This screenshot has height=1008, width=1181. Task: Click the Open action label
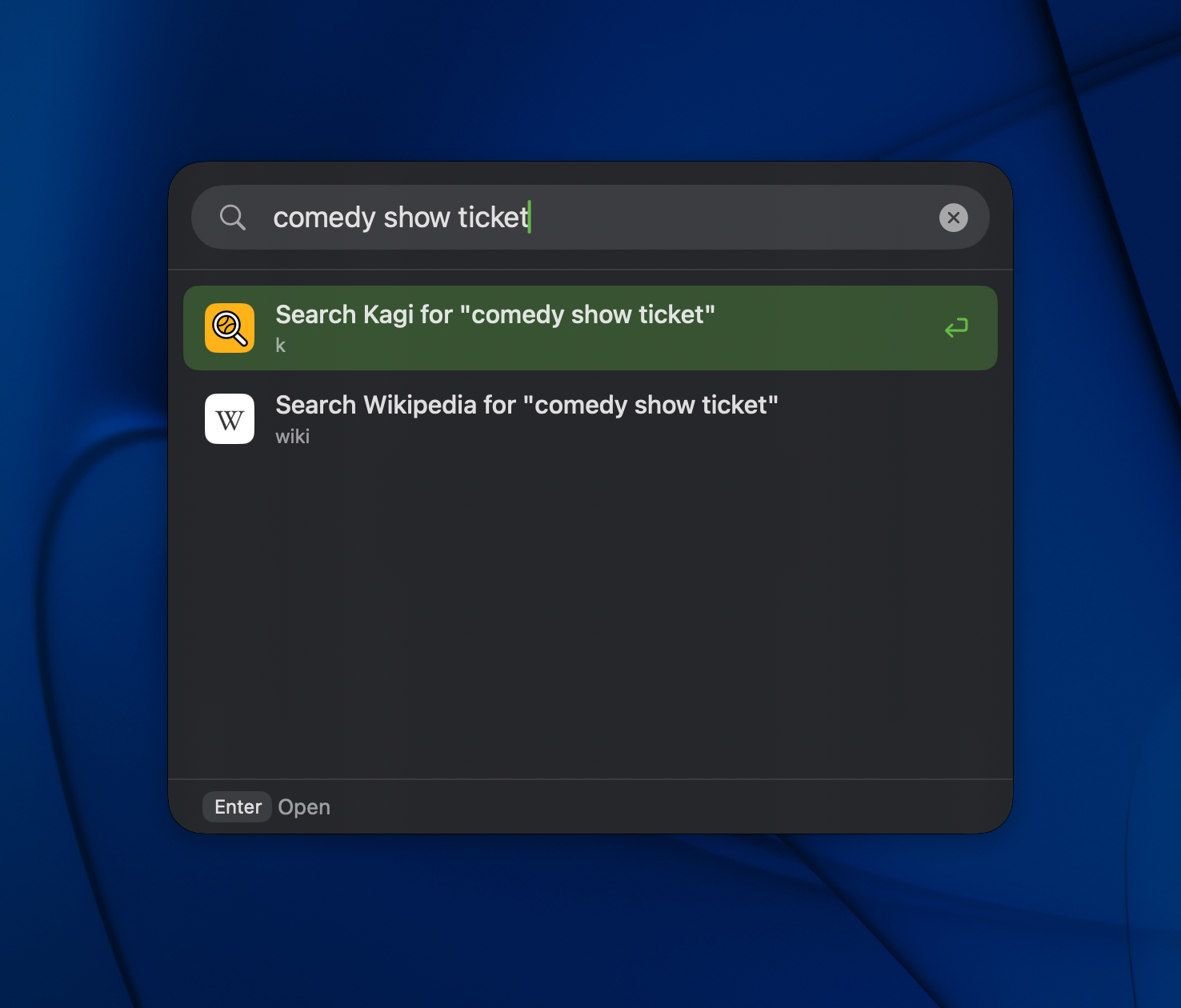[304, 806]
